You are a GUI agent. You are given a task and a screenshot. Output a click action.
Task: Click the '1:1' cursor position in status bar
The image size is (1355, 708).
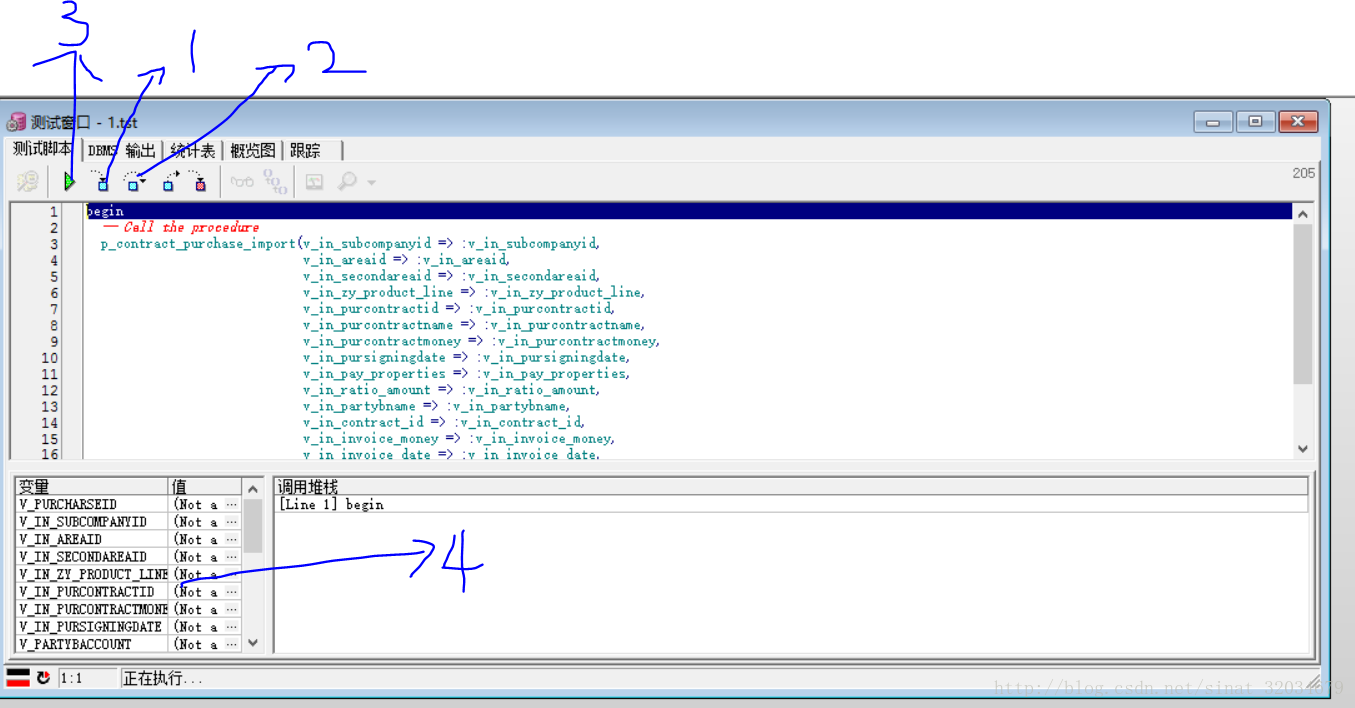72,678
